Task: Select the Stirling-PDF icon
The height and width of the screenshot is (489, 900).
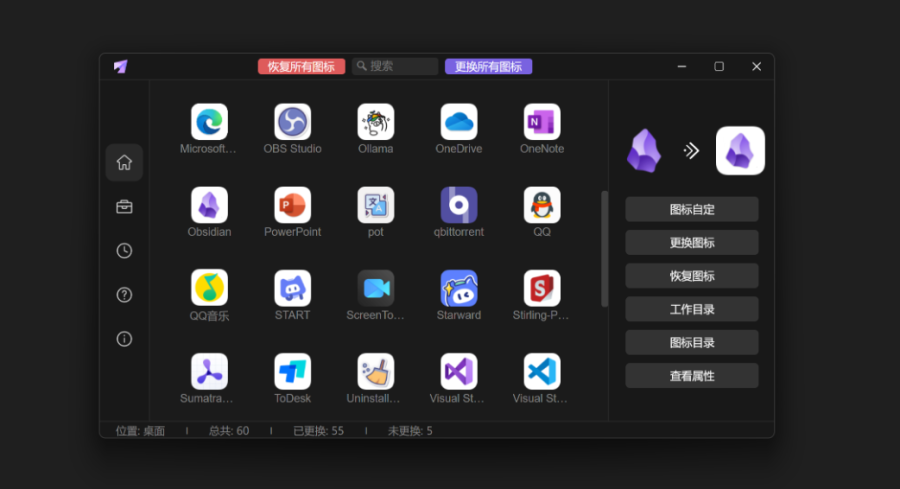Action: (542, 288)
